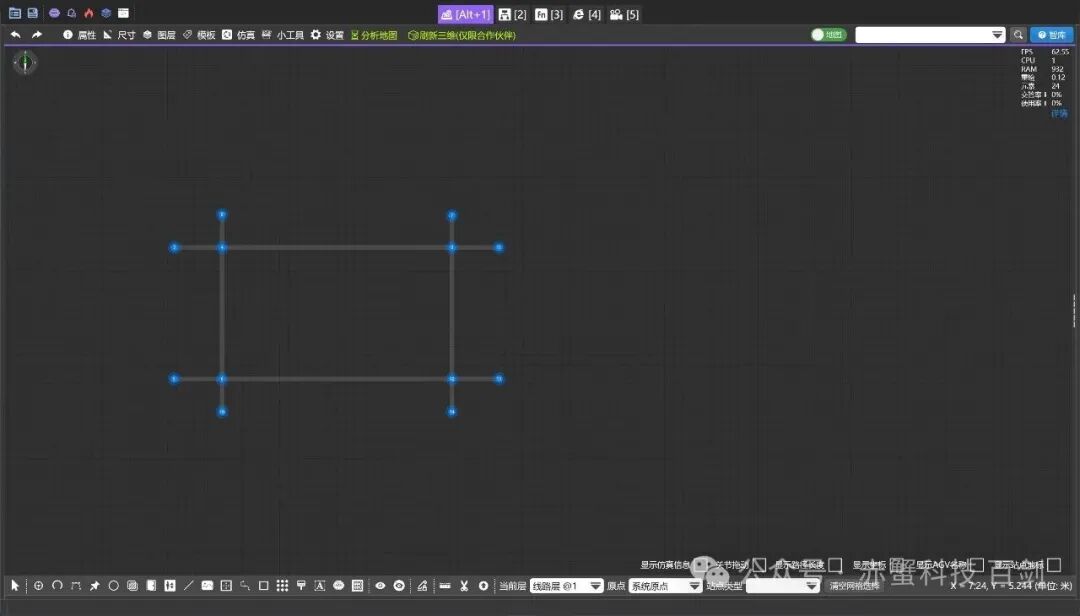Screen dimensions: 1080x616
Task: Enable the 显示路径长度 checkbox
Action: pos(835,565)
